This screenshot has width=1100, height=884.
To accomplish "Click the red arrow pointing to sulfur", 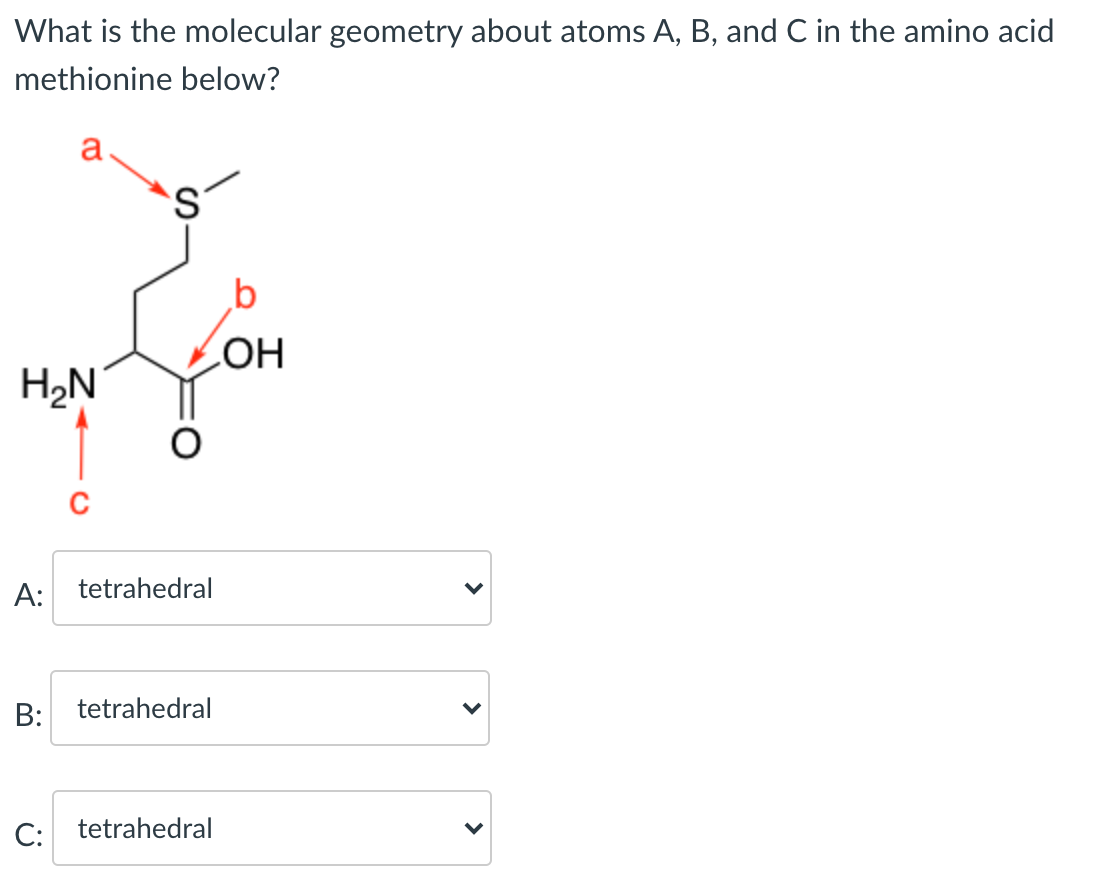I will tap(139, 175).
